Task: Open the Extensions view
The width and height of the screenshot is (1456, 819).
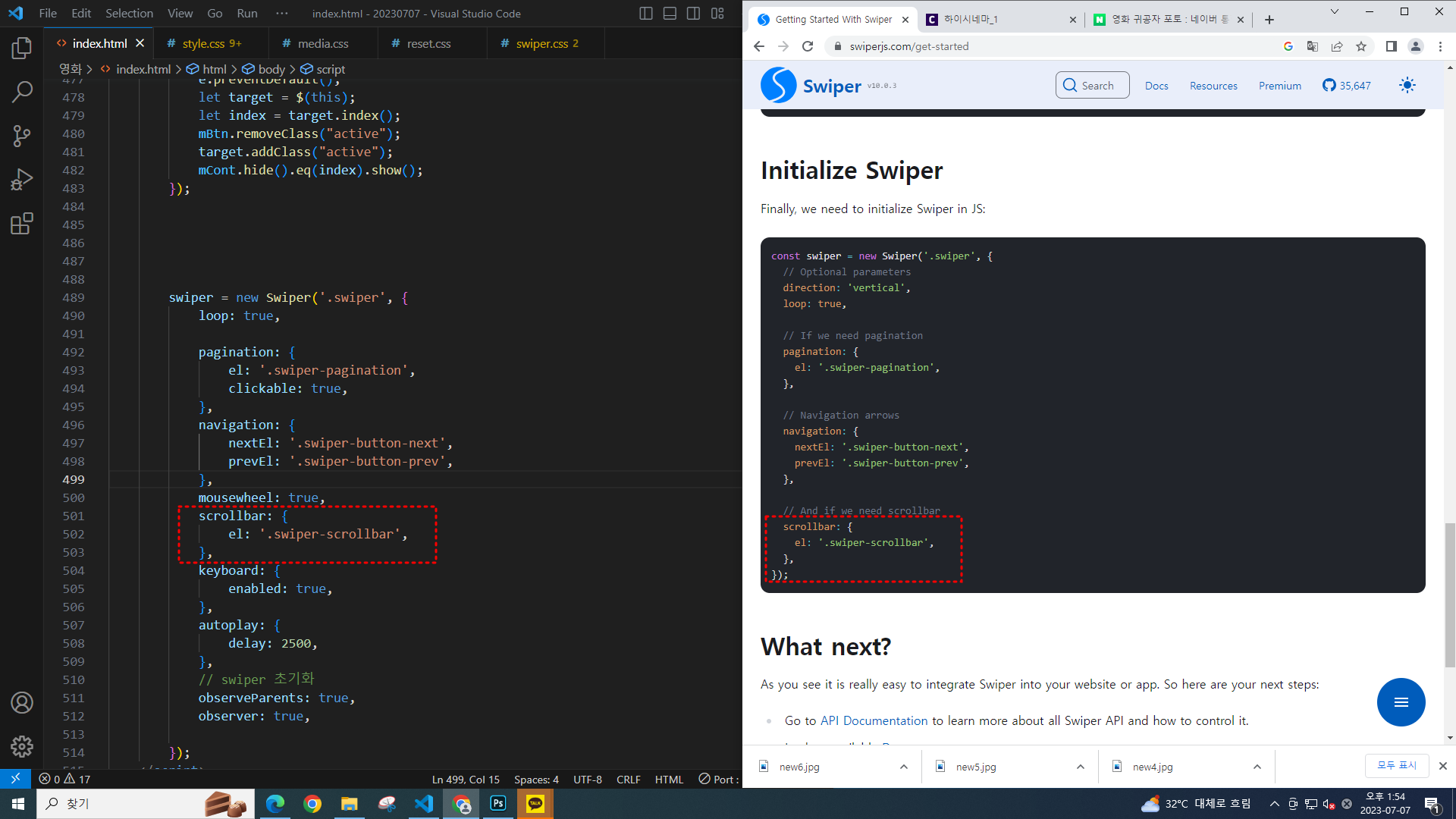Action: pyautogui.click(x=22, y=224)
